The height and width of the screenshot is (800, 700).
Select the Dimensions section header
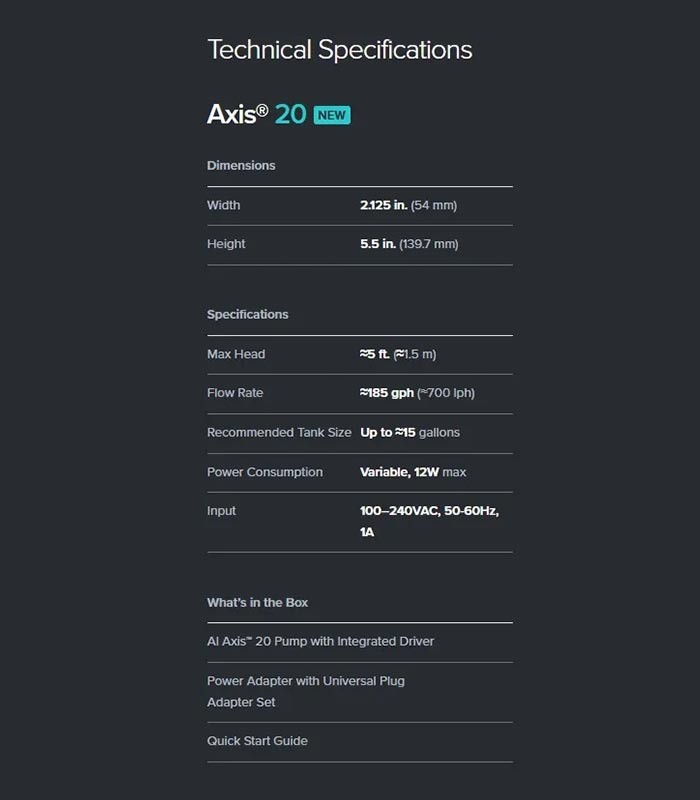click(241, 165)
